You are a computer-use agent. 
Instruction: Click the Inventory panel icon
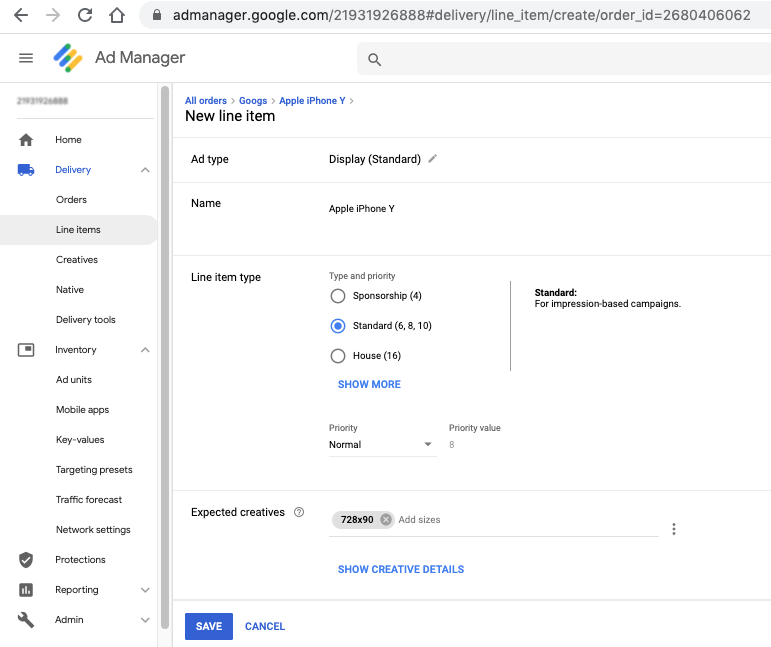(x=26, y=350)
